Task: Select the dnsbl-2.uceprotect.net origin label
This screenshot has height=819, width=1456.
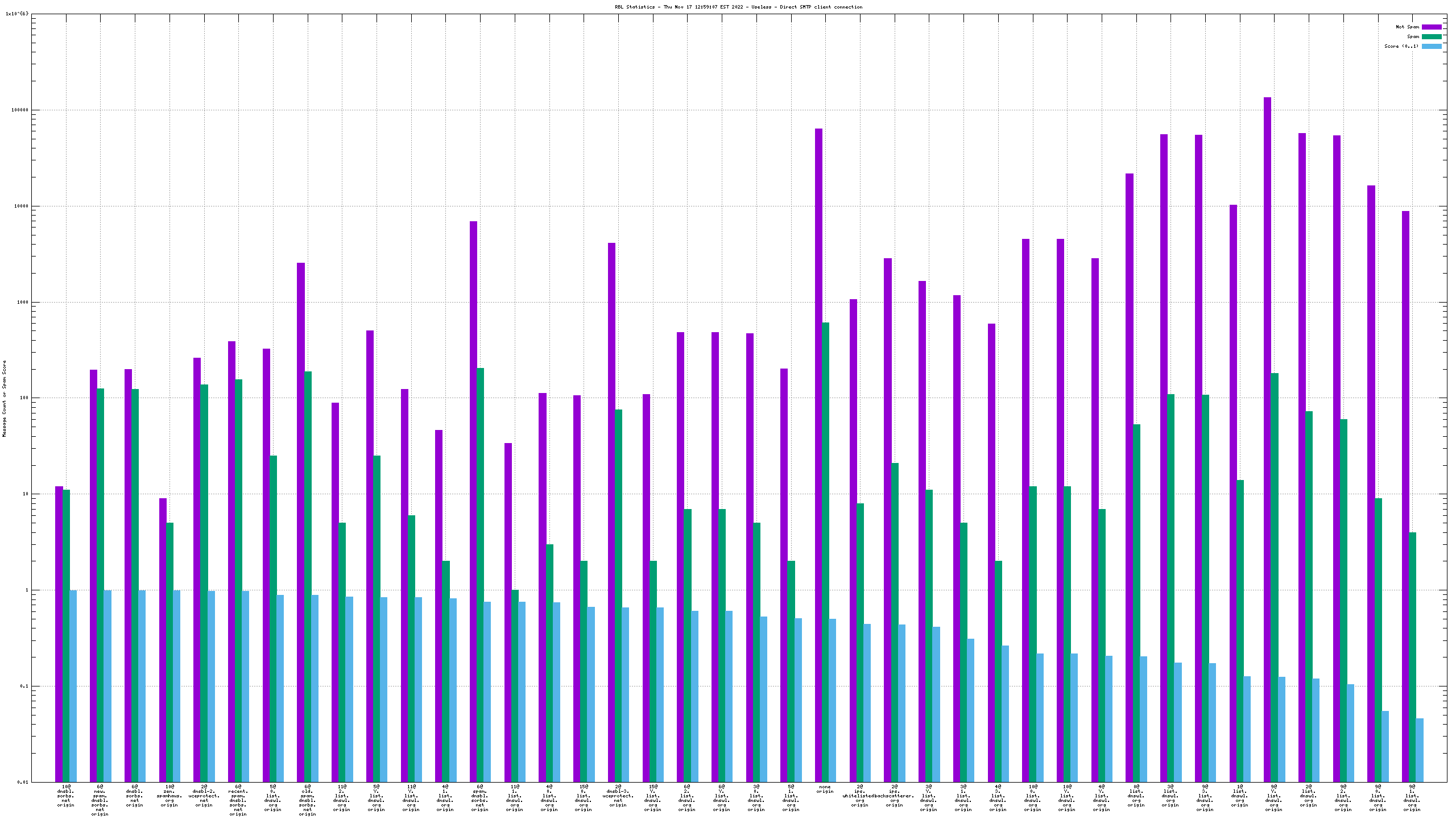Action: pyautogui.click(x=204, y=796)
